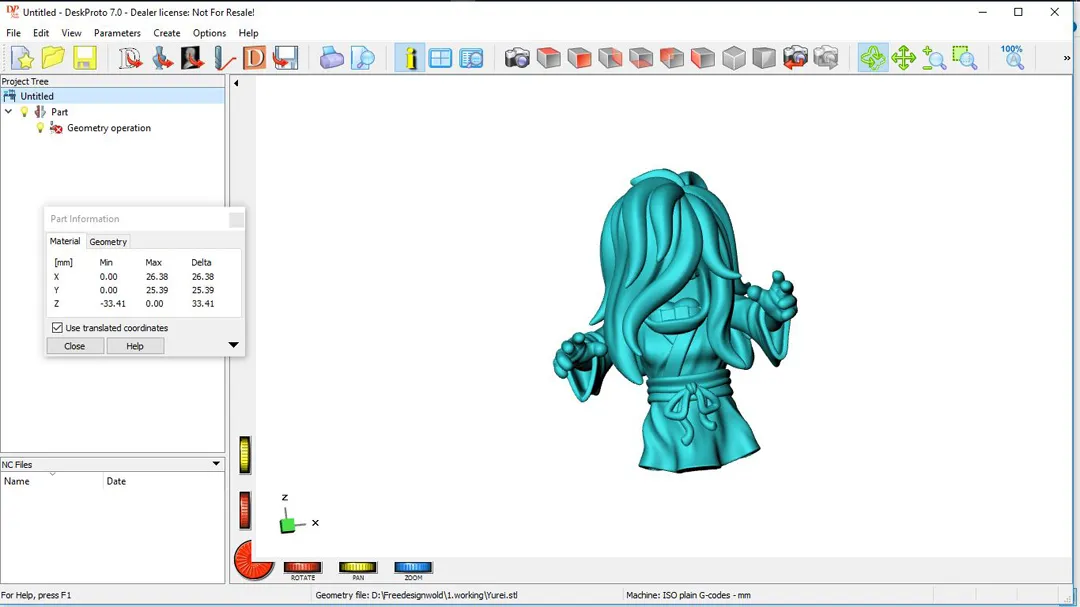
Task: Click the vase-shaped toolbar icon with red arrow
Action: [162, 58]
